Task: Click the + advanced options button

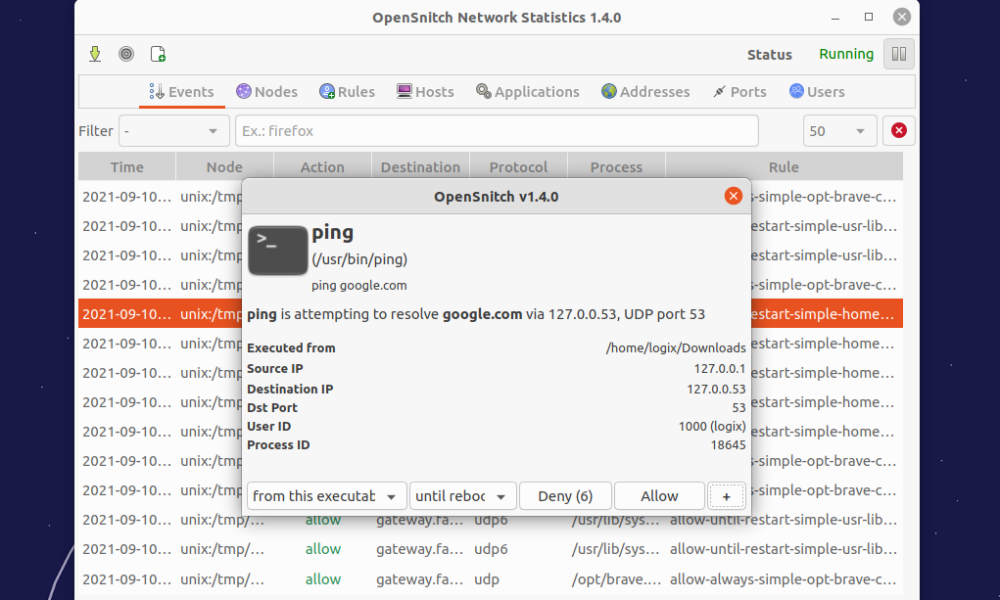Action: point(726,496)
